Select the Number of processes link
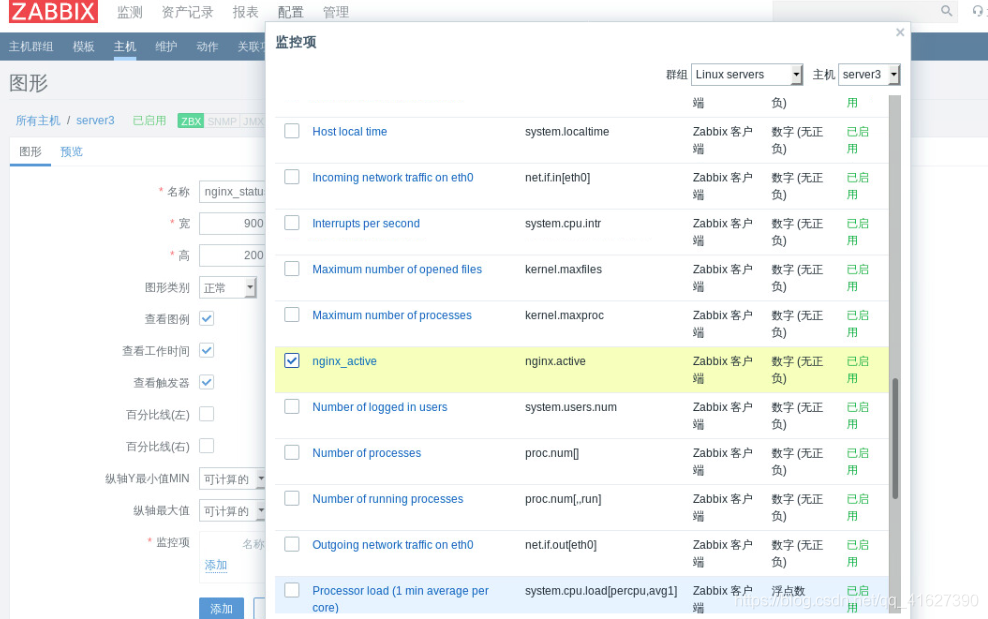The image size is (988, 619). pos(367,453)
